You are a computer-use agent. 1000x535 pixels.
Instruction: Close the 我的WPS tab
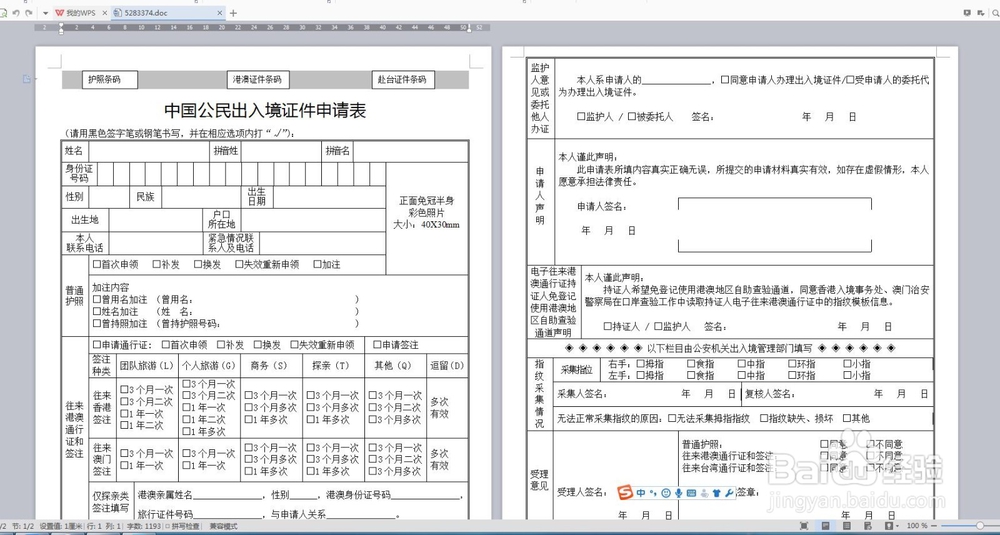pyautogui.click(x=105, y=13)
